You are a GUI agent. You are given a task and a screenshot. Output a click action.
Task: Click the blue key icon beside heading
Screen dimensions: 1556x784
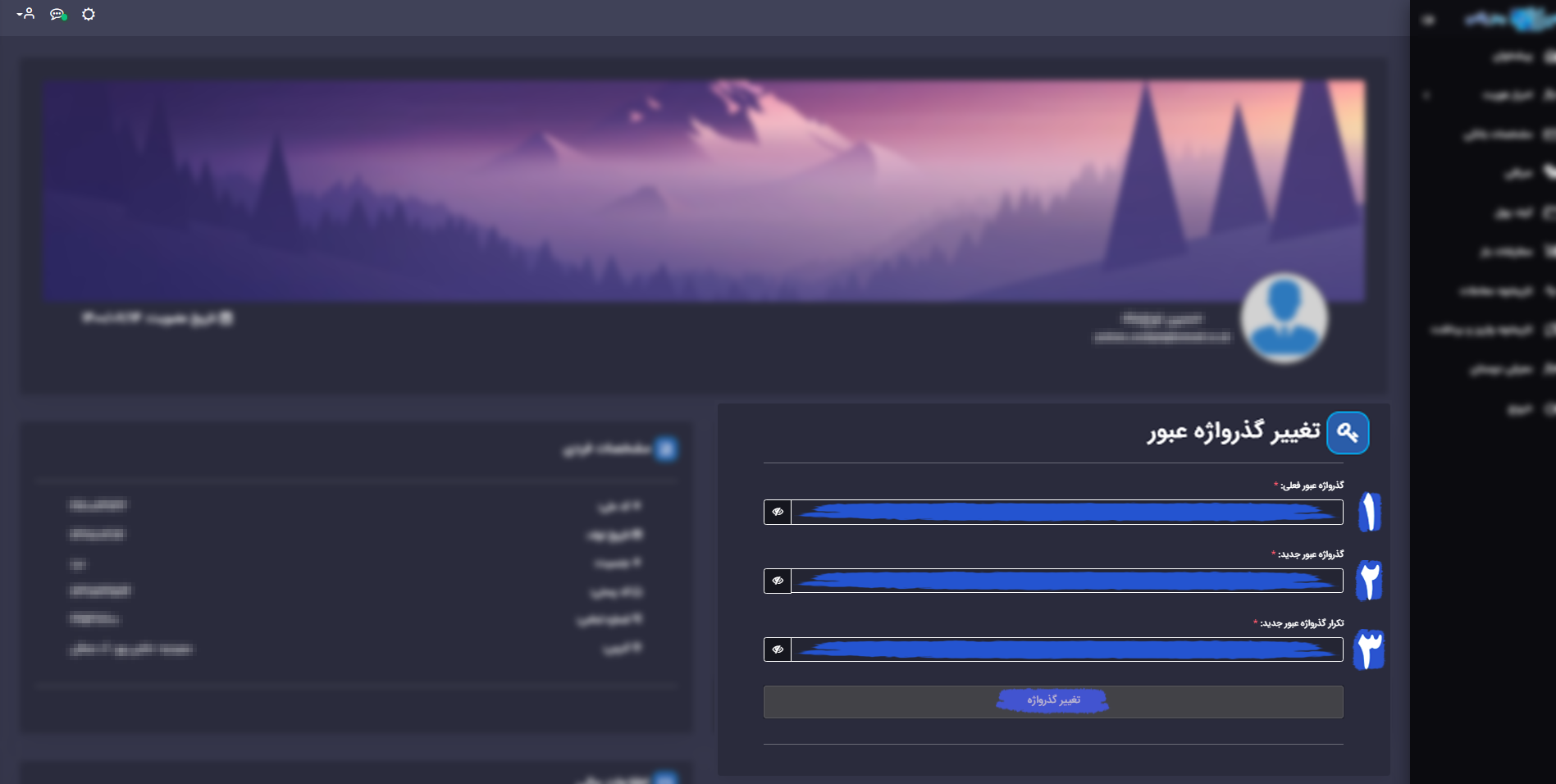point(1348,432)
